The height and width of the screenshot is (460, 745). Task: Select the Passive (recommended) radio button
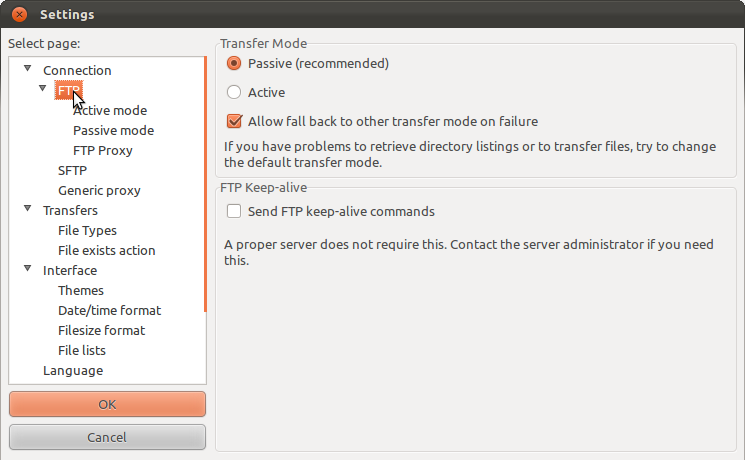[234, 63]
